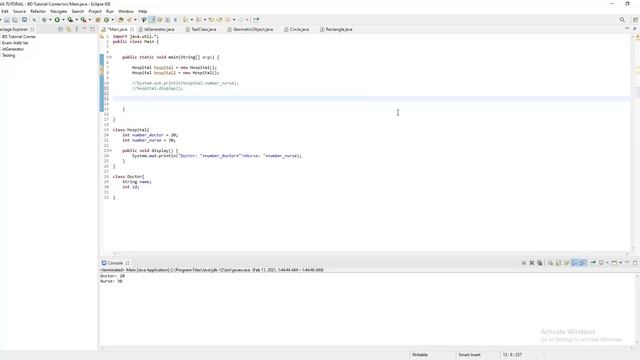The width and height of the screenshot is (640, 360).
Task: Click the External Tools run icon
Action: (83, 20)
